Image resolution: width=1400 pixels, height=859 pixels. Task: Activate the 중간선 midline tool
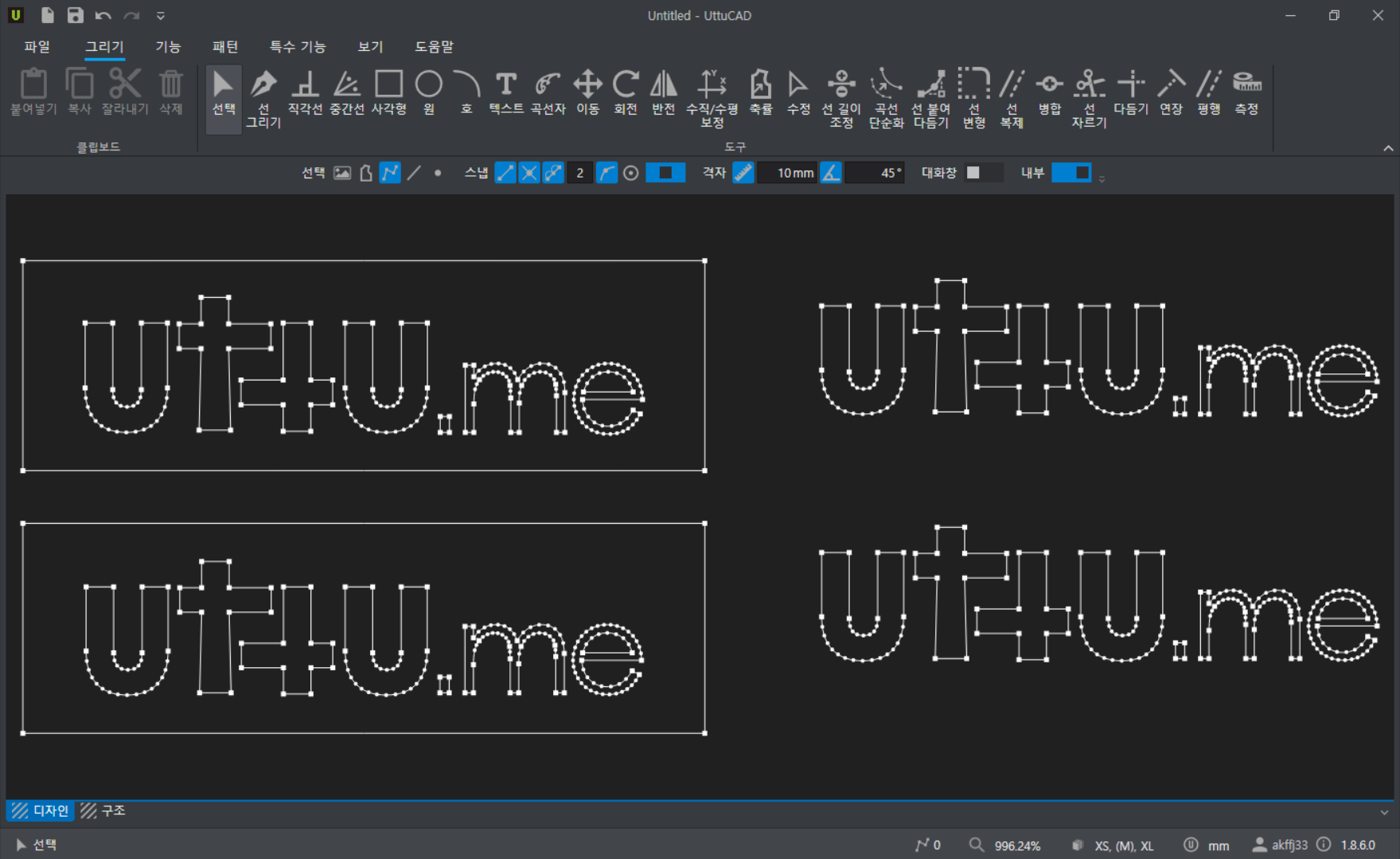pyautogui.click(x=347, y=93)
